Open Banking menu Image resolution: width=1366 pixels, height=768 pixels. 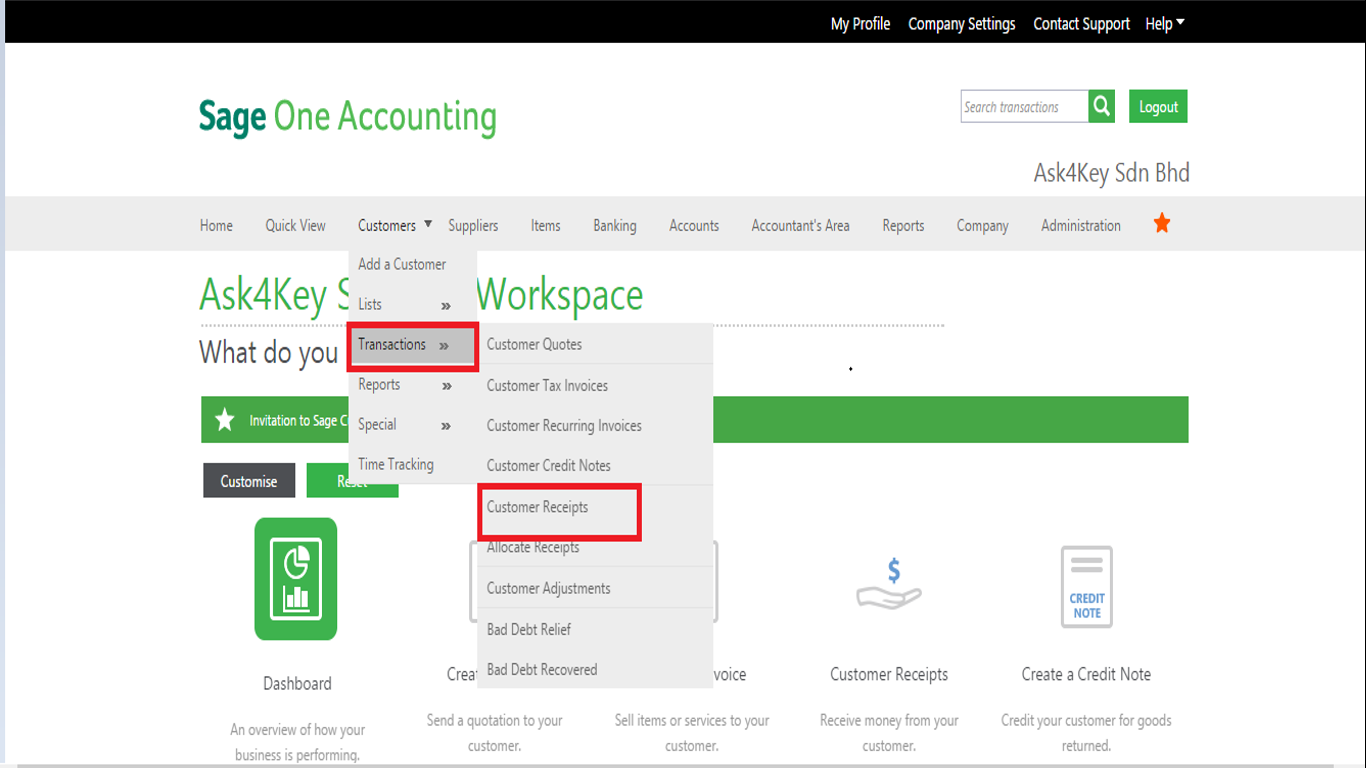click(x=615, y=225)
